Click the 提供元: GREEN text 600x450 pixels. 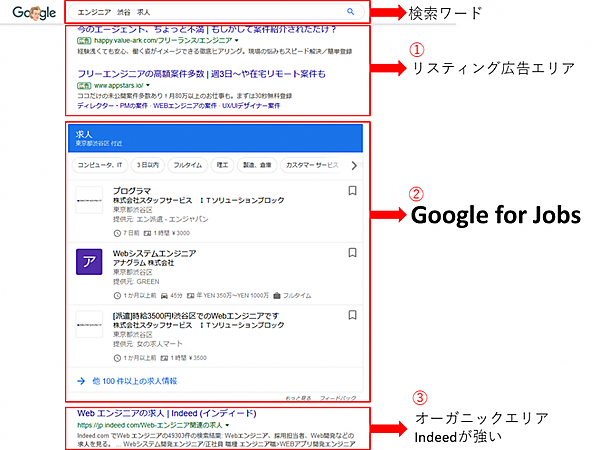pyautogui.click(x=136, y=282)
